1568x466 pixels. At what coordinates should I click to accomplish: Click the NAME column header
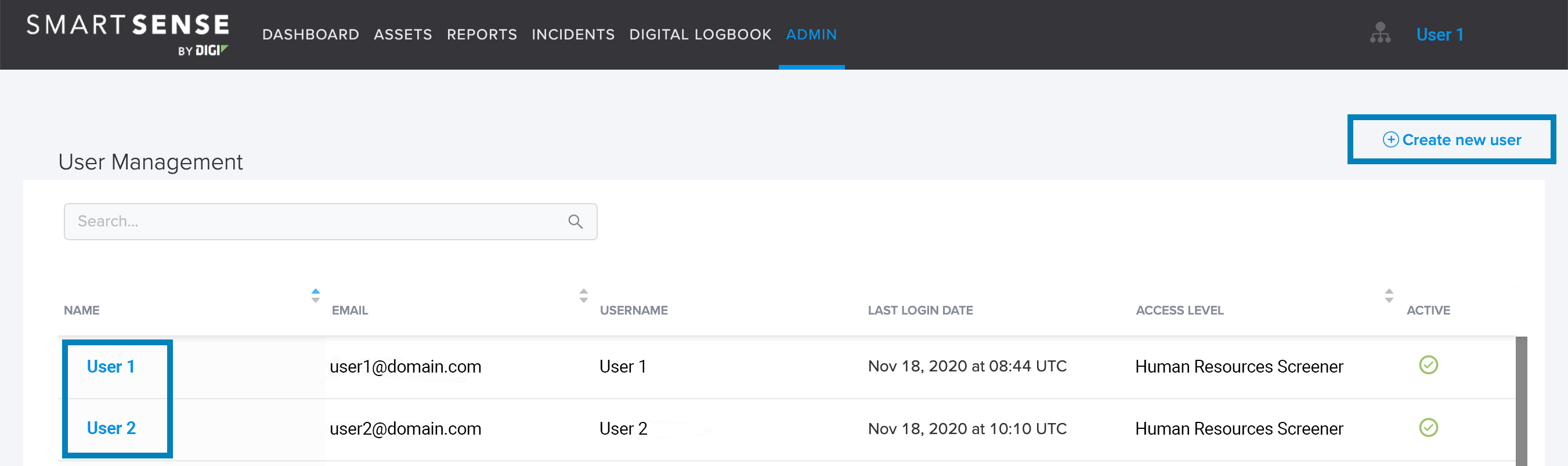pyautogui.click(x=82, y=310)
